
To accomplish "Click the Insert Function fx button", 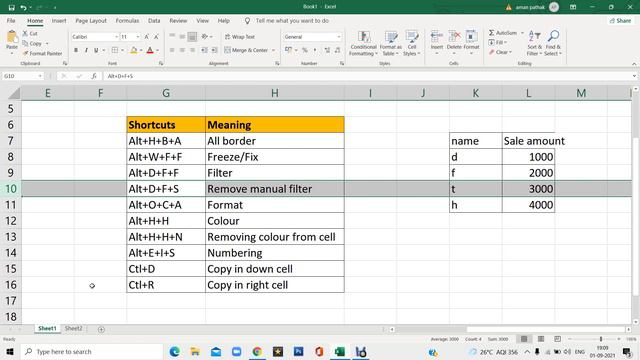I will tap(94, 76).
